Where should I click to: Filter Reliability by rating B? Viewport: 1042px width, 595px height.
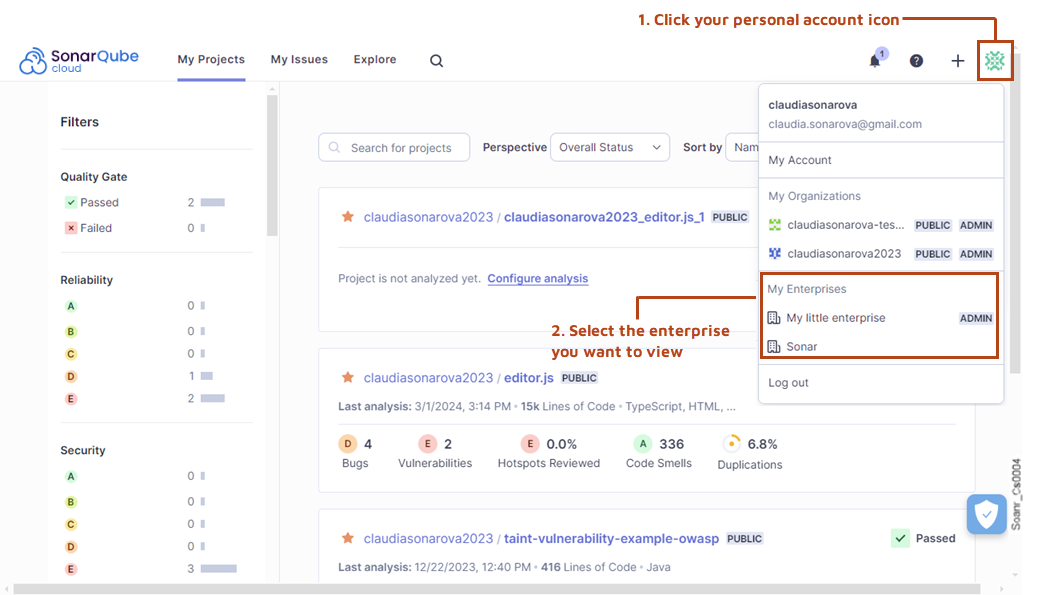(71, 331)
